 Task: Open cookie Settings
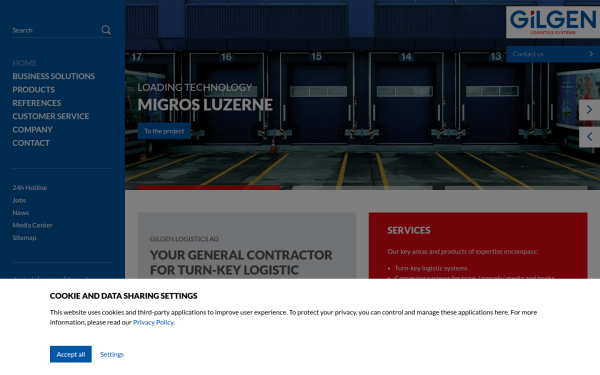pyautogui.click(x=112, y=354)
